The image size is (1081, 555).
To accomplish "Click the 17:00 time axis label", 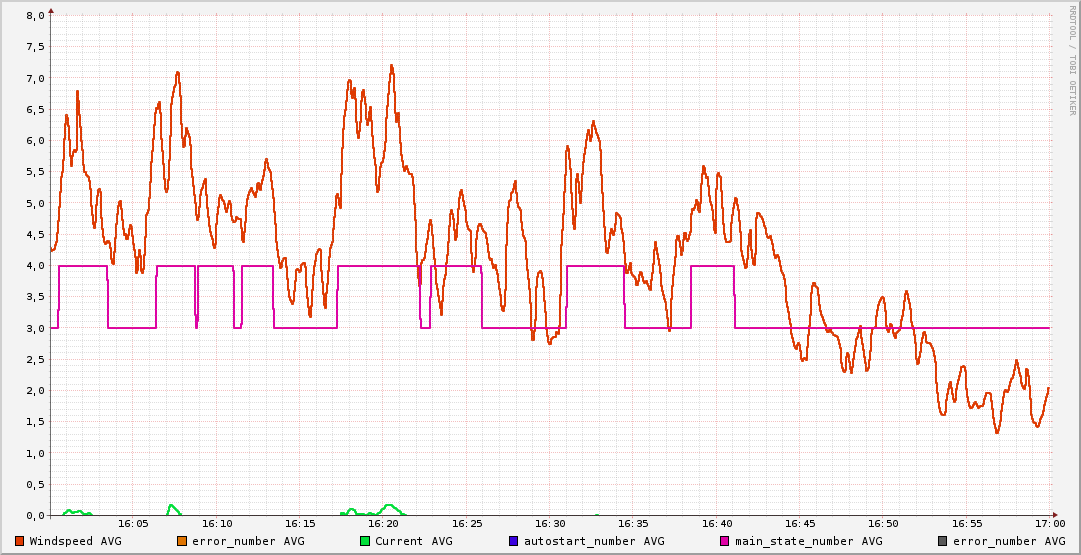I will click(x=1049, y=523).
